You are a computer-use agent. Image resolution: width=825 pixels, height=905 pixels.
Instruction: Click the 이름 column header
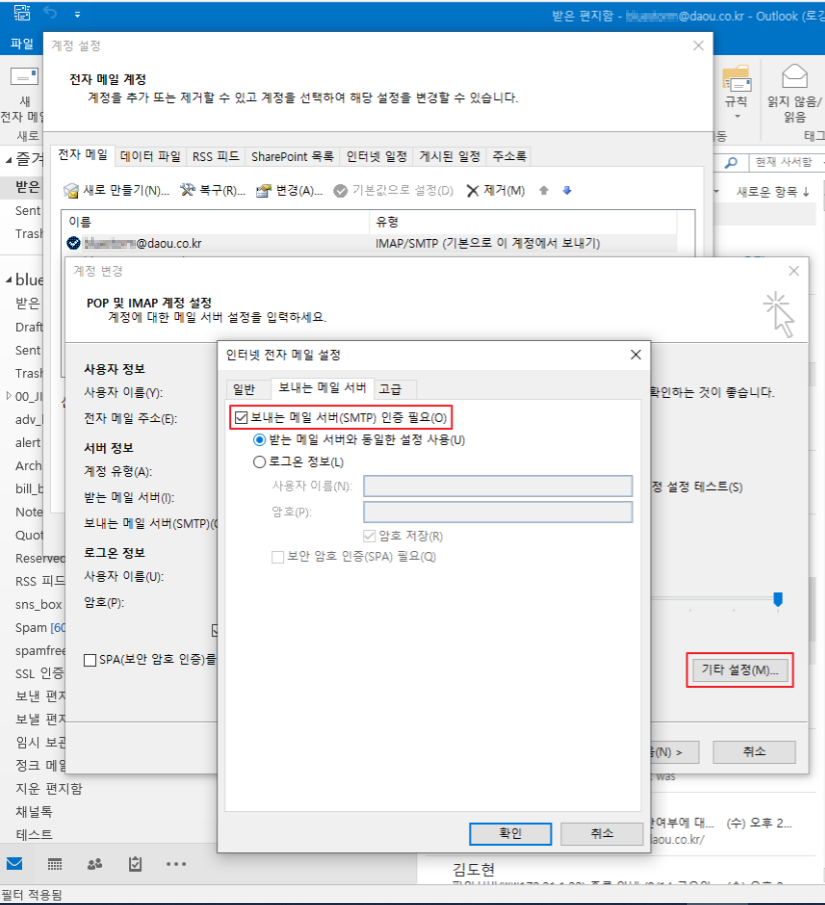point(215,222)
